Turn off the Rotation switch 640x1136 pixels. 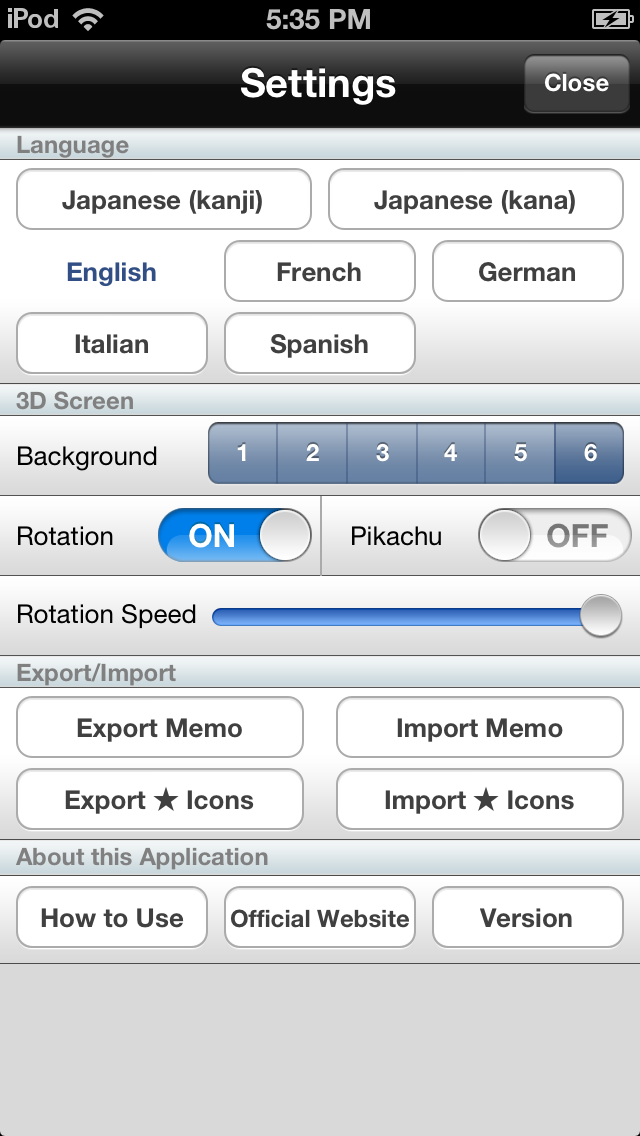coord(234,536)
